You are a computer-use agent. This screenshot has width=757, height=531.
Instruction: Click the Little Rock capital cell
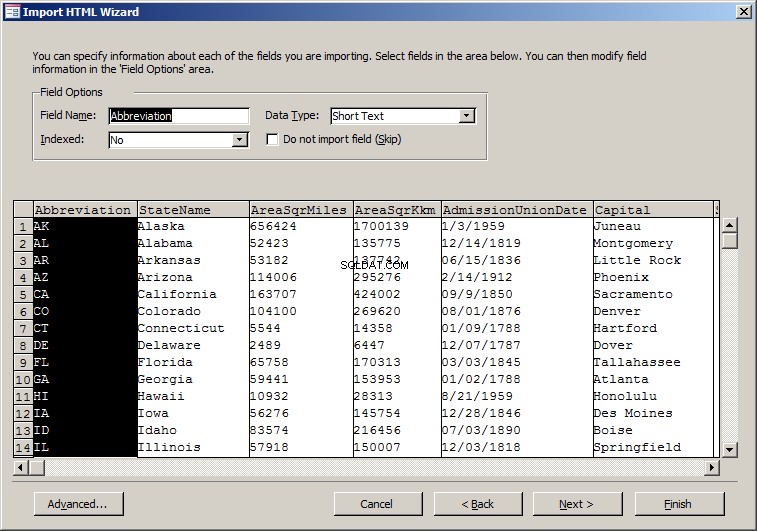653,260
